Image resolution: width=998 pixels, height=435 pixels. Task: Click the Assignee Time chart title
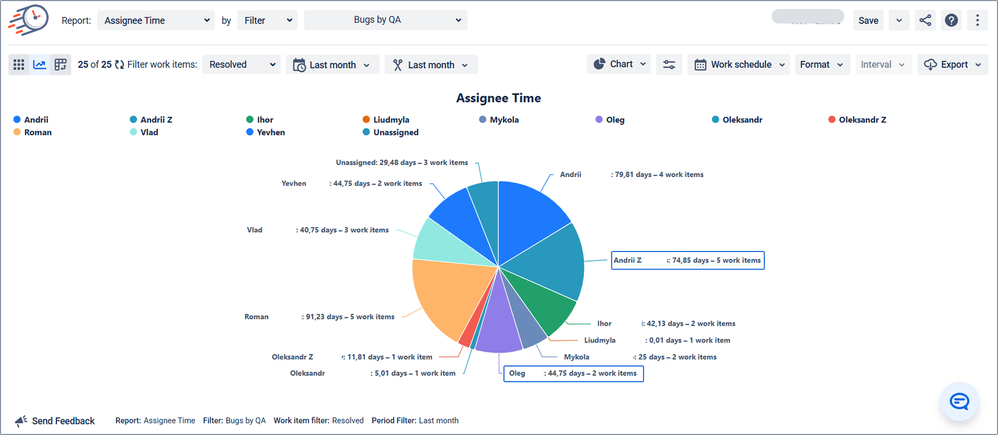pos(499,98)
